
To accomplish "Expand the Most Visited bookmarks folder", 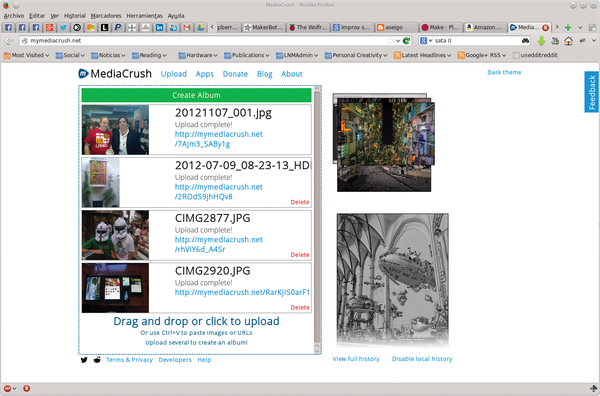I will 26,55.
